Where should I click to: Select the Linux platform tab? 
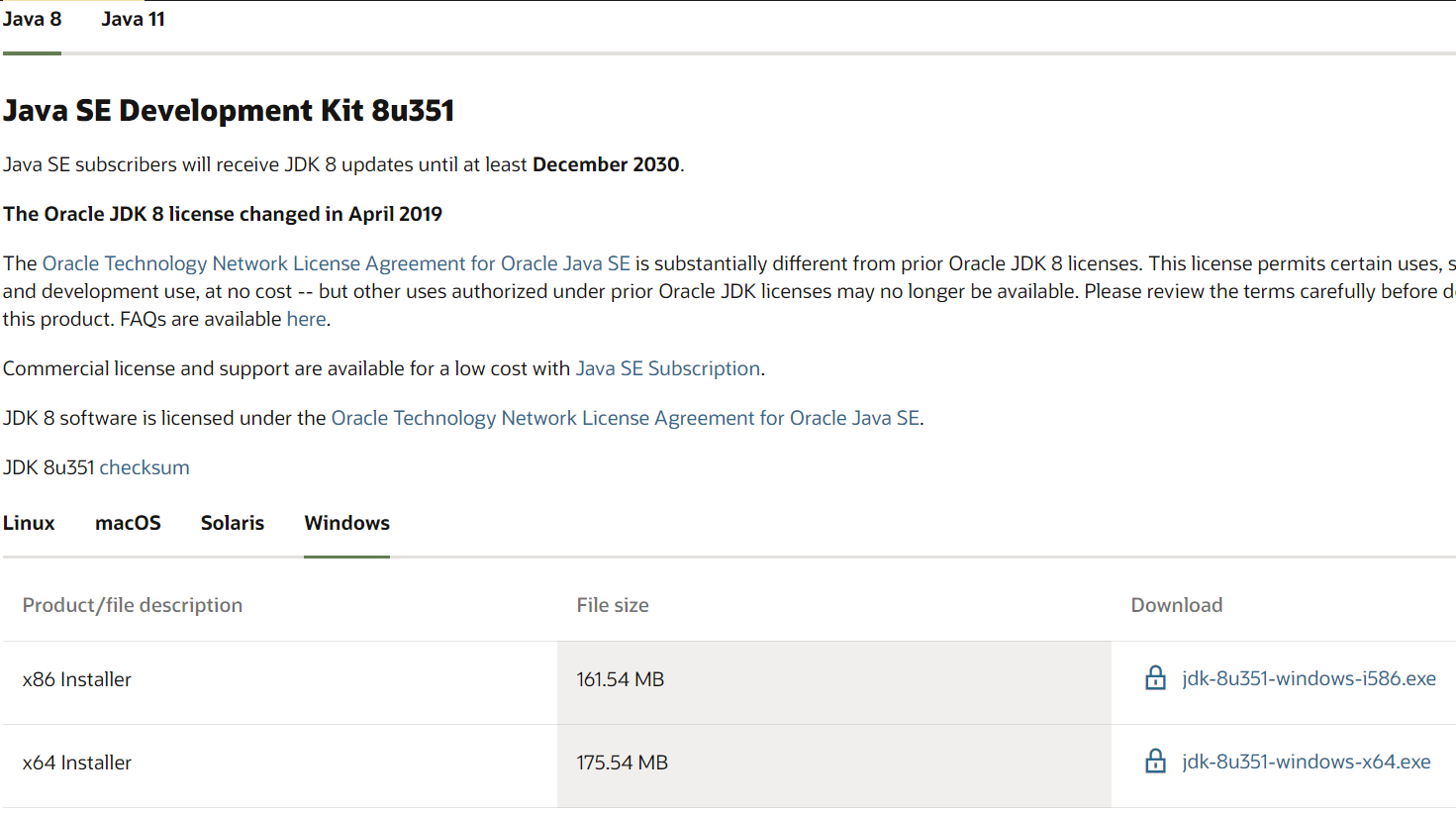pyautogui.click(x=29, y=523)
